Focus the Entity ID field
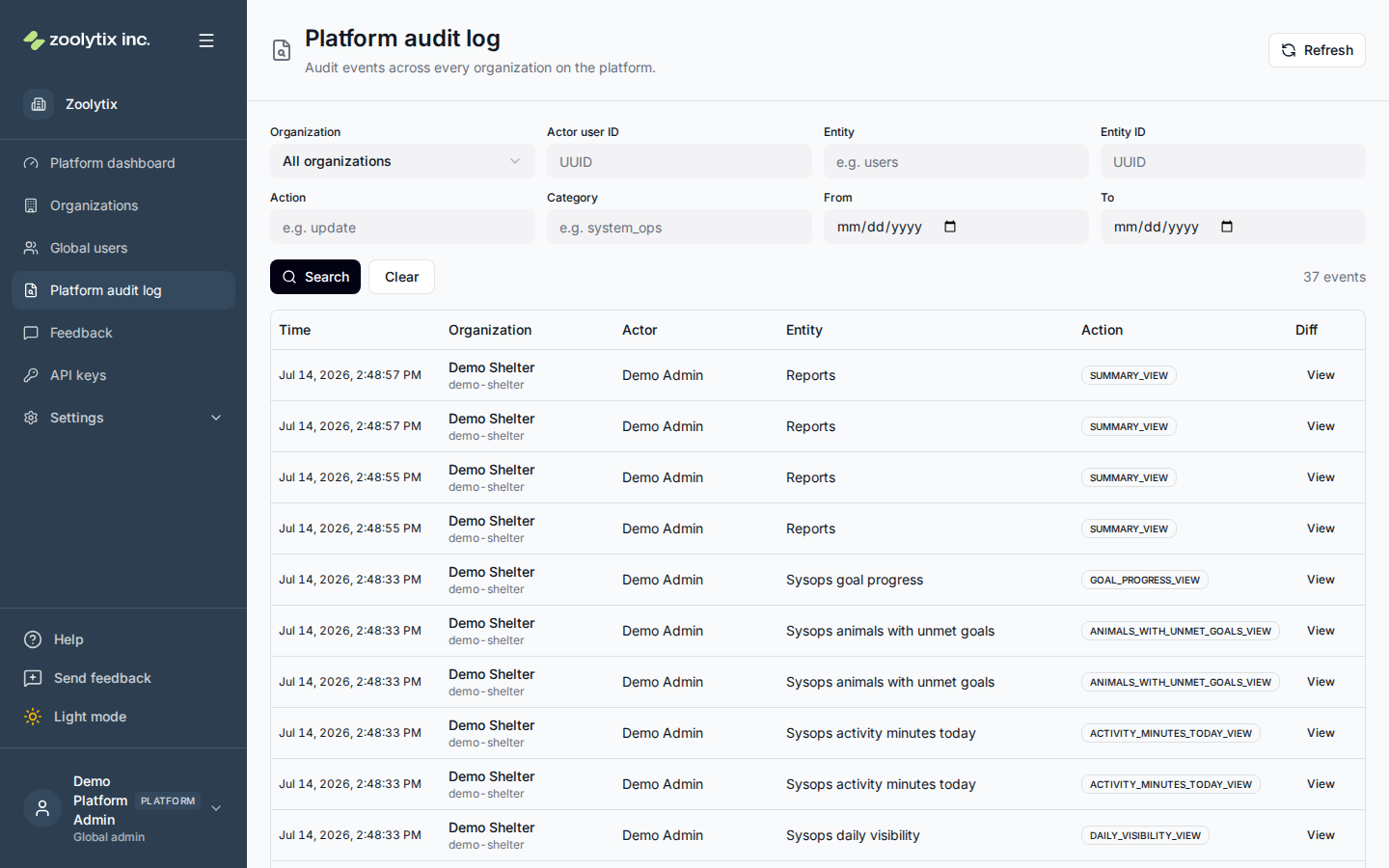This screenshot has width=1389, height=868. pyautogui.click(x=1233, y=161)
